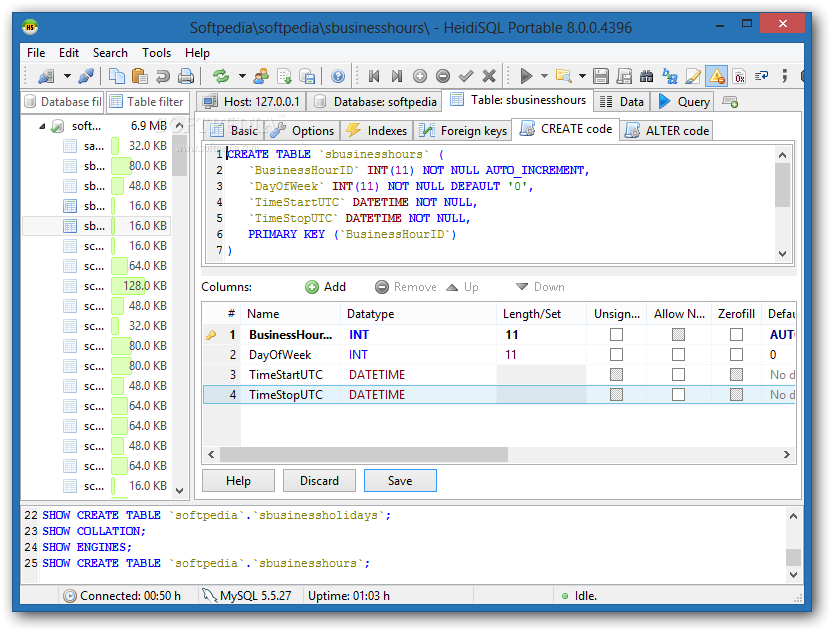Open the Tools menu
The height and width of the screenshot is (632, 832).
[x=157, y=53]
